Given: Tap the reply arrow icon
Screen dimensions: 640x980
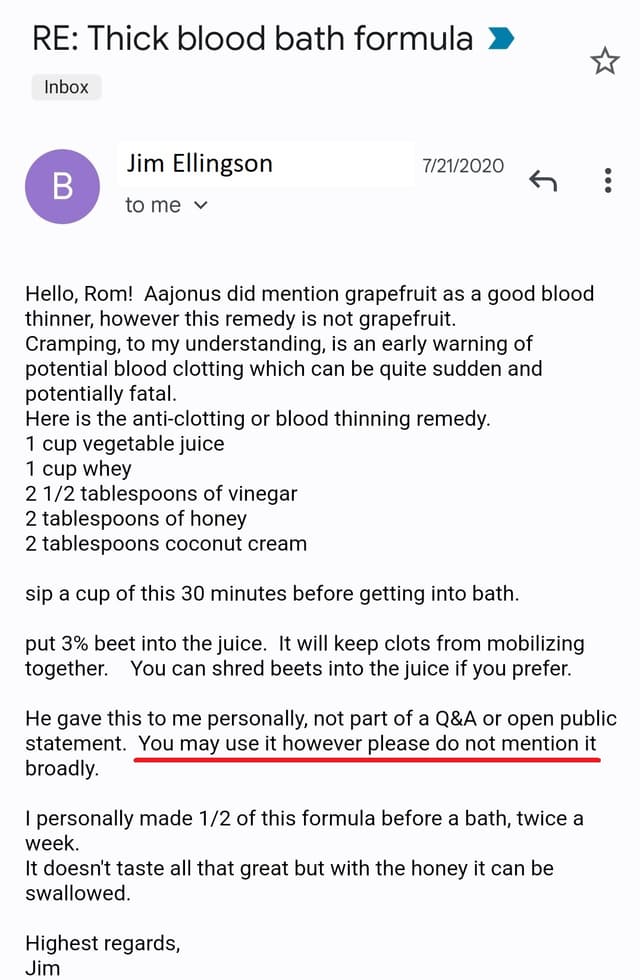Looking at the screenshot, I should 542,181.
